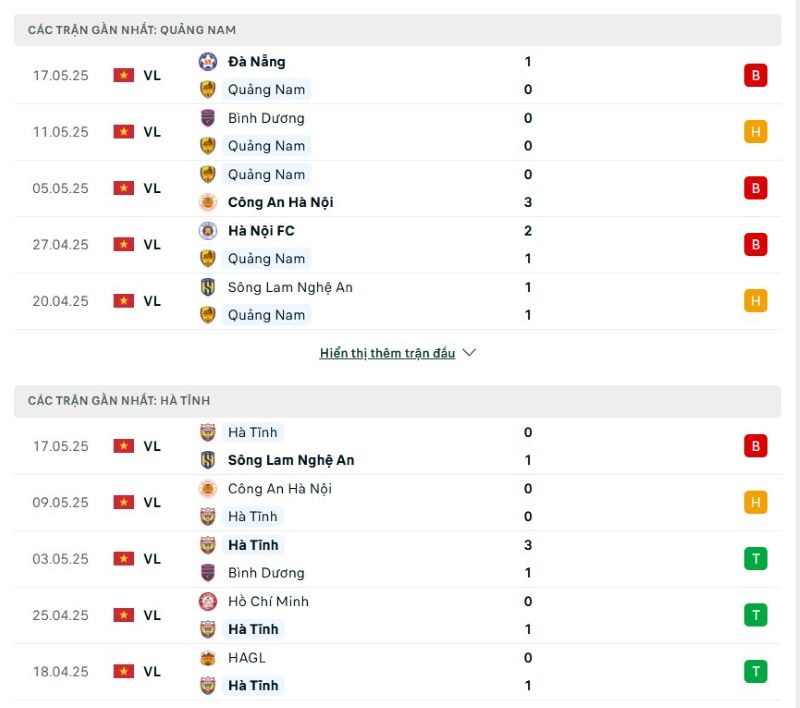Viewport: 800px width, 708px height.
Task: Click the Đà Nẵng club crest icon
Action: coord(208,61)
